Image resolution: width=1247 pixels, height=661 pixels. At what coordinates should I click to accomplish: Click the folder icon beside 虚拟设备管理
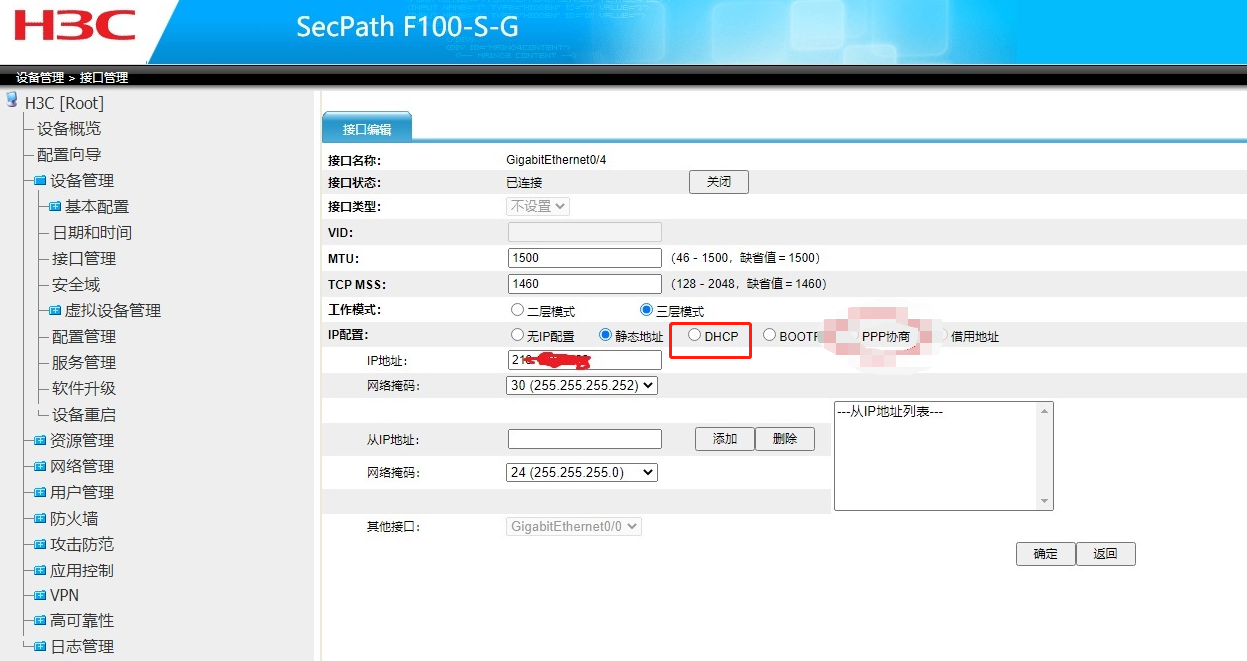[55, 311]
